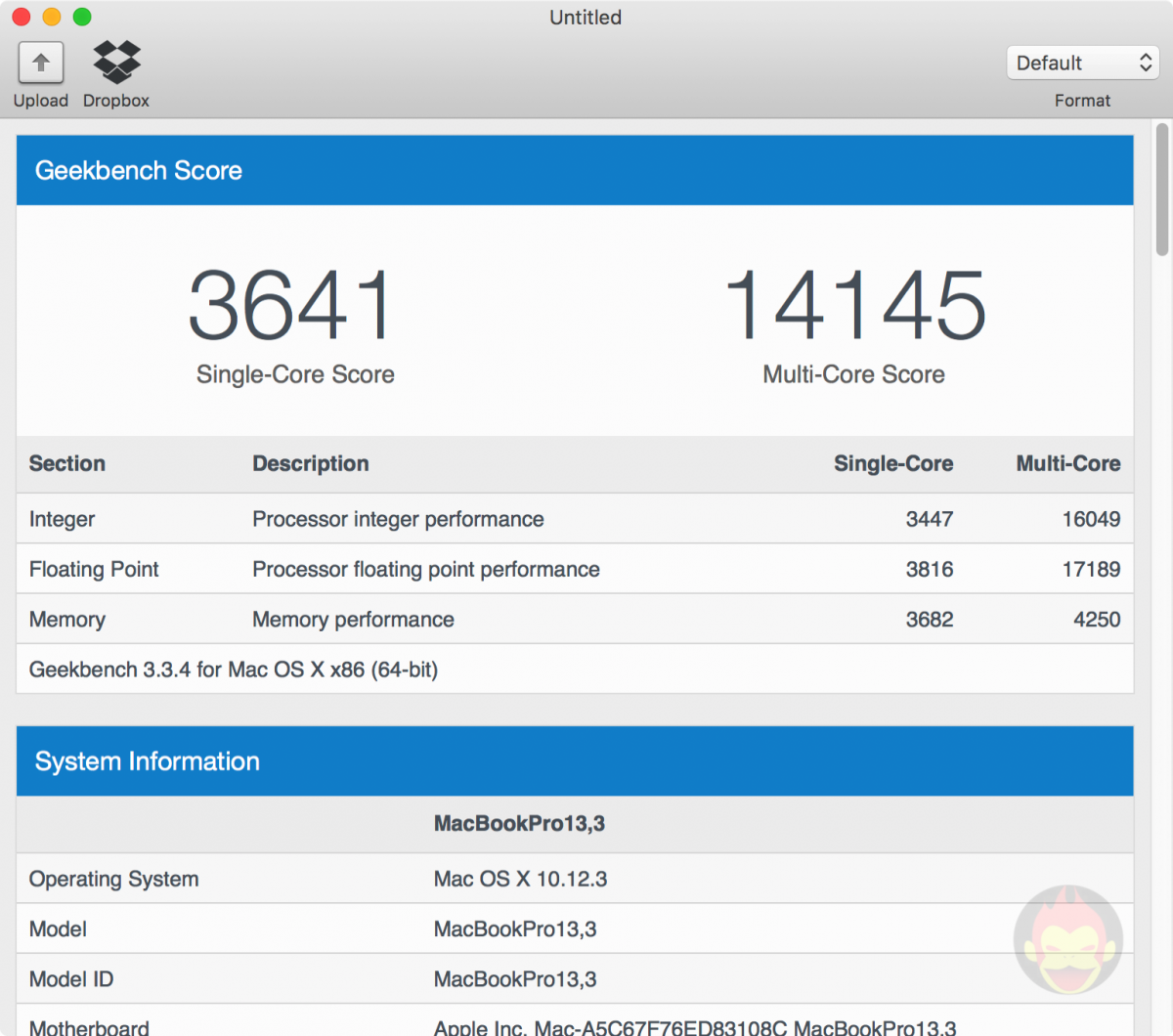The height and width of the screenshot is (1036, 1173).
Task: Open Dropbox sharing via the Dropbox icon
Action: (114, 62)
